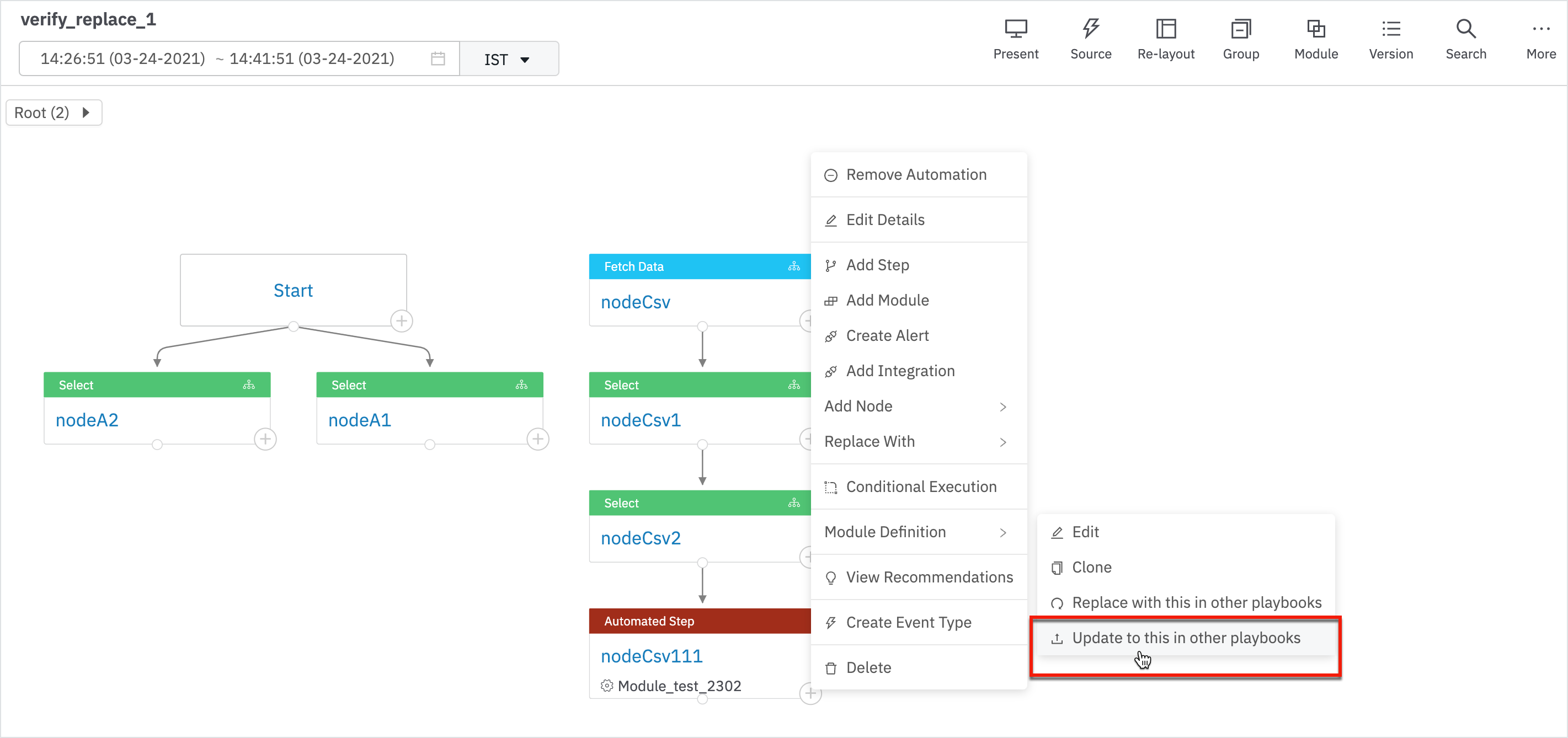Click the hierarchy icon on nodeA2 header

pos(248,384)
